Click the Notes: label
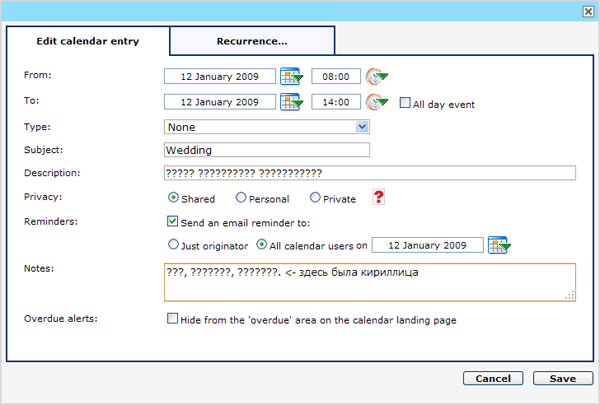 point(39,268)
